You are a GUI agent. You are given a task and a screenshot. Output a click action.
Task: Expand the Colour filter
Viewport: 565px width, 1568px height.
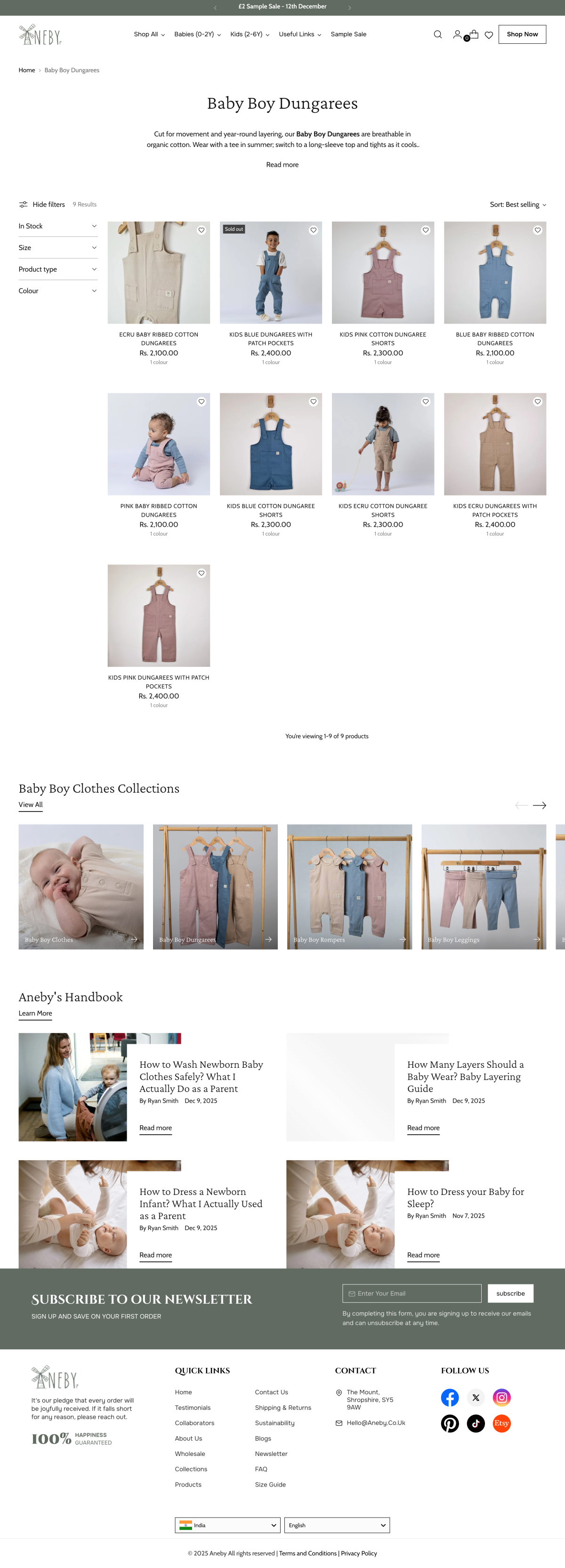click(x=58, y=291)
